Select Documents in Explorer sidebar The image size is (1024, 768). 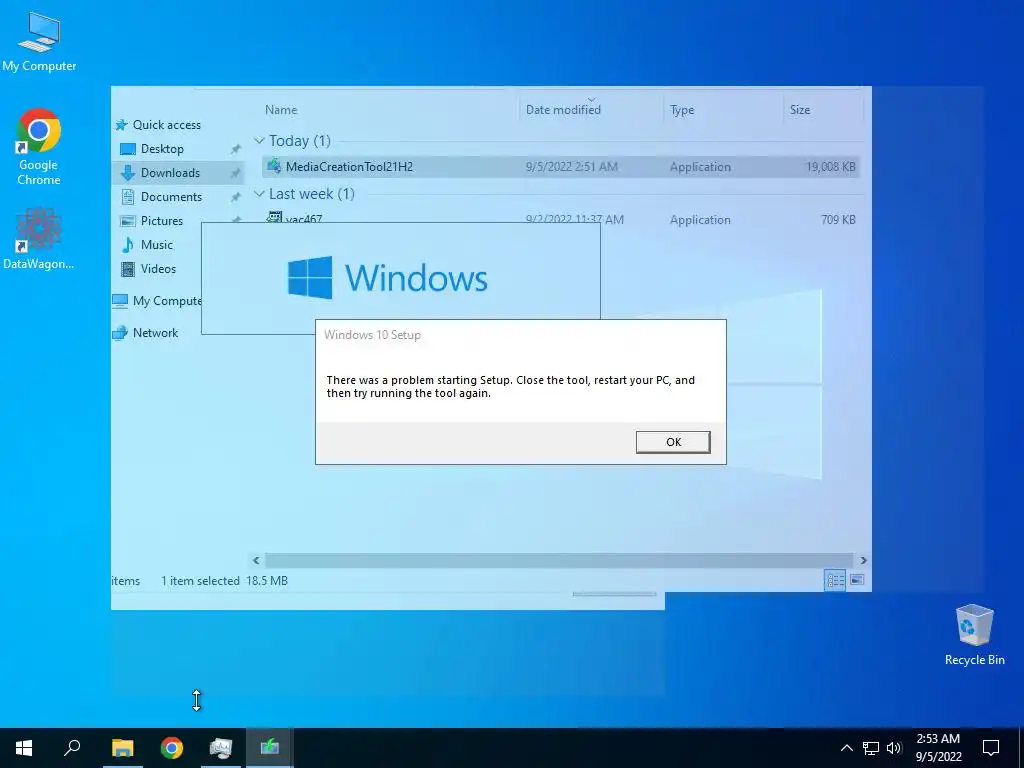point(171,197)
